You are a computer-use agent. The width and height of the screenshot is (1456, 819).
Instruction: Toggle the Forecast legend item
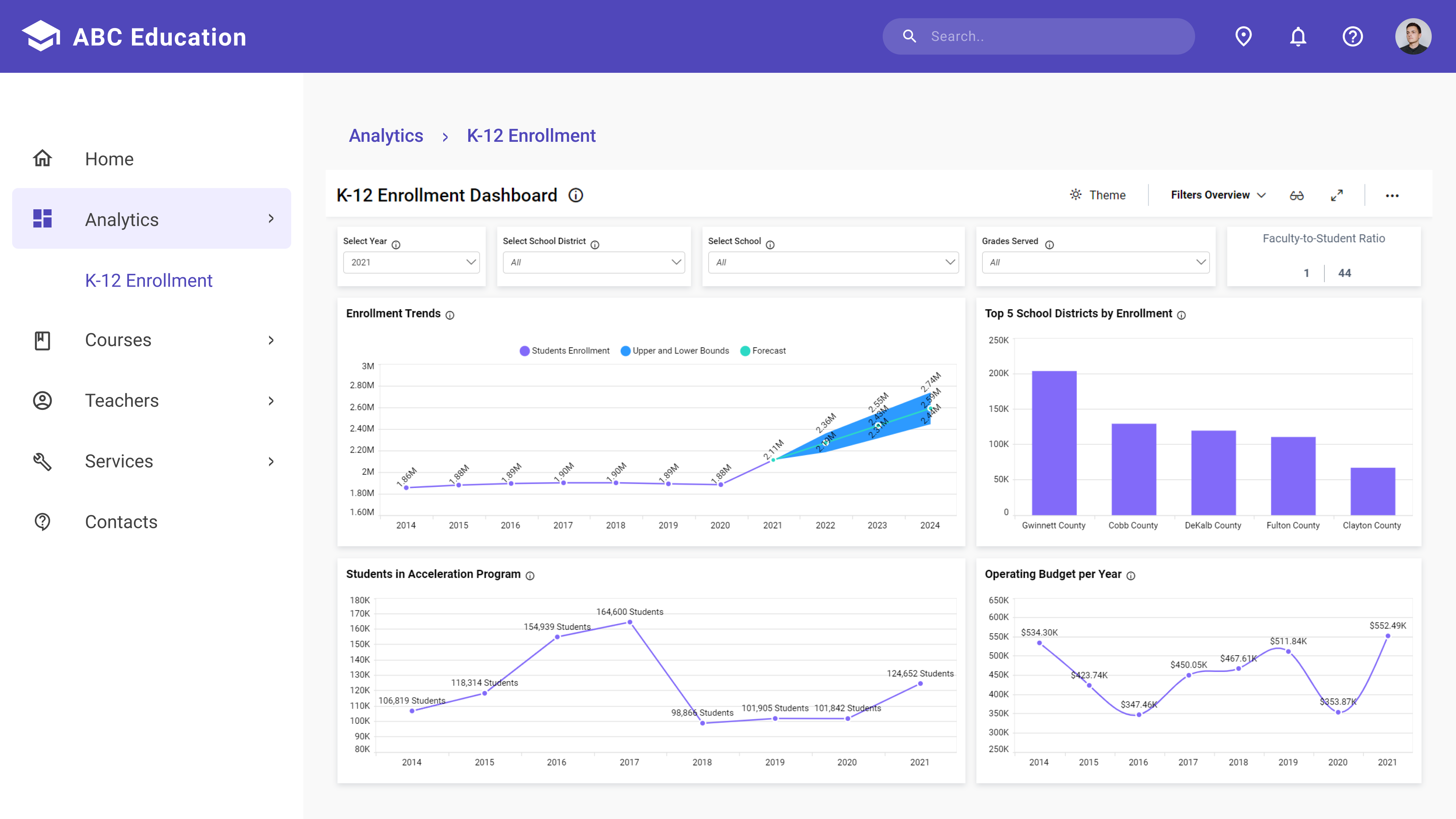click(763, 350)
